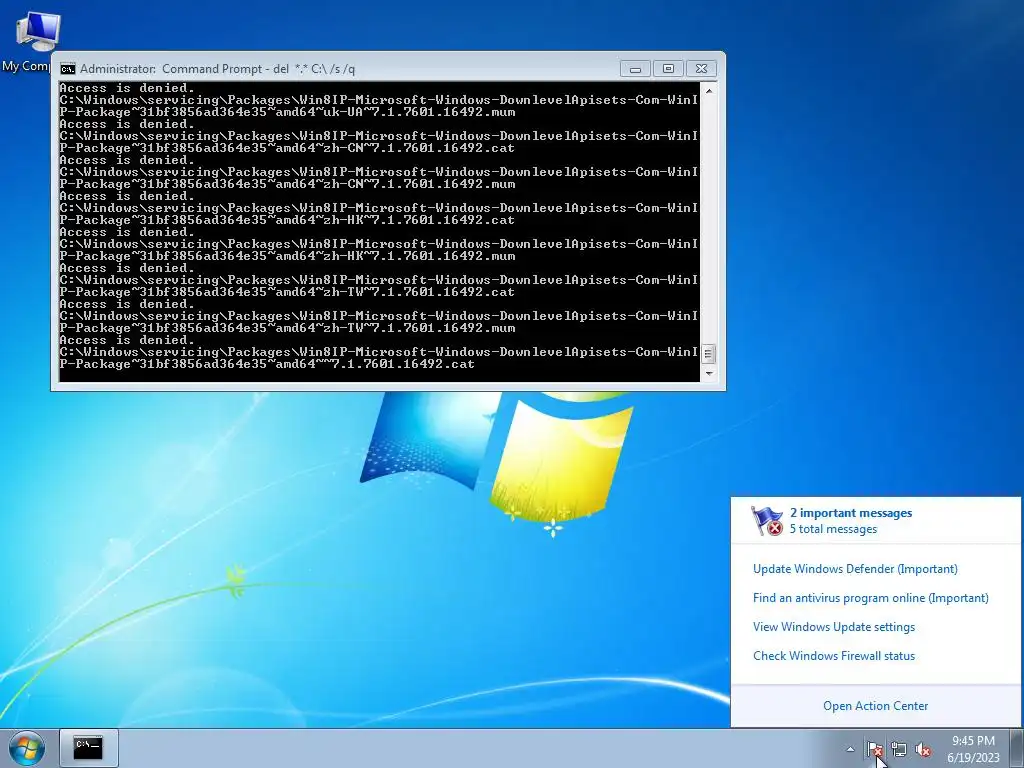Click the Command Prompt scroll down arrow
Viewport: 1024px width, 768px height.
click(709, 374)
